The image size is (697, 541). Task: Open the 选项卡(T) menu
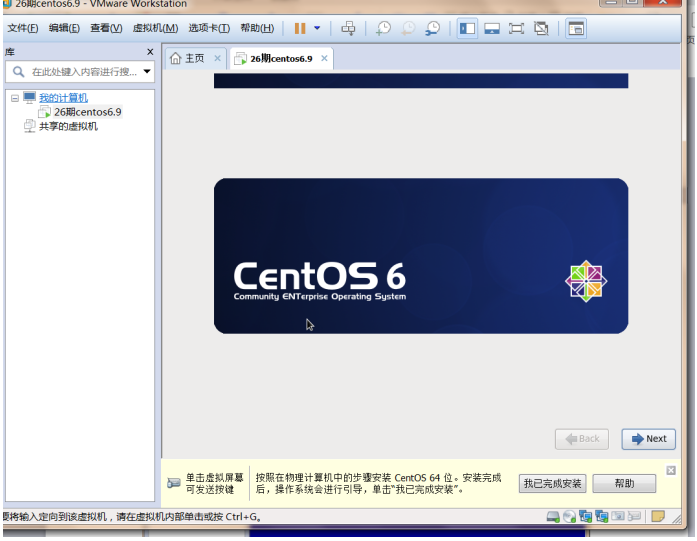[x=209, y=28]
